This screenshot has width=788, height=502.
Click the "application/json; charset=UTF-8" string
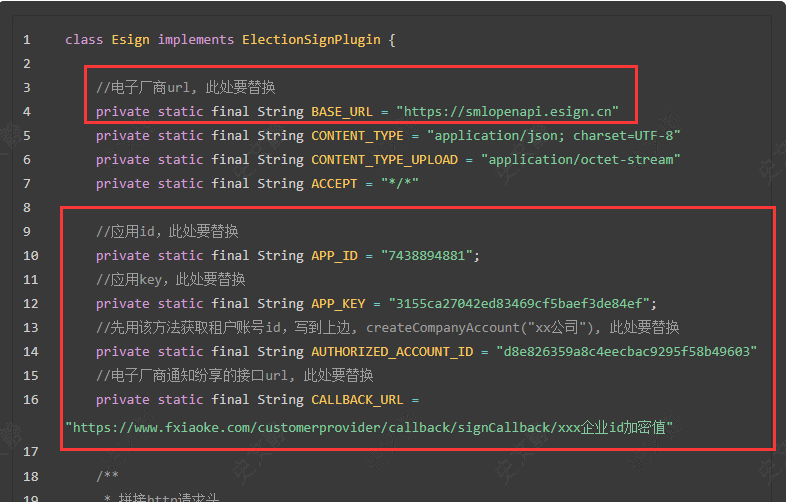pyautogui.click(x=553, y=136)
